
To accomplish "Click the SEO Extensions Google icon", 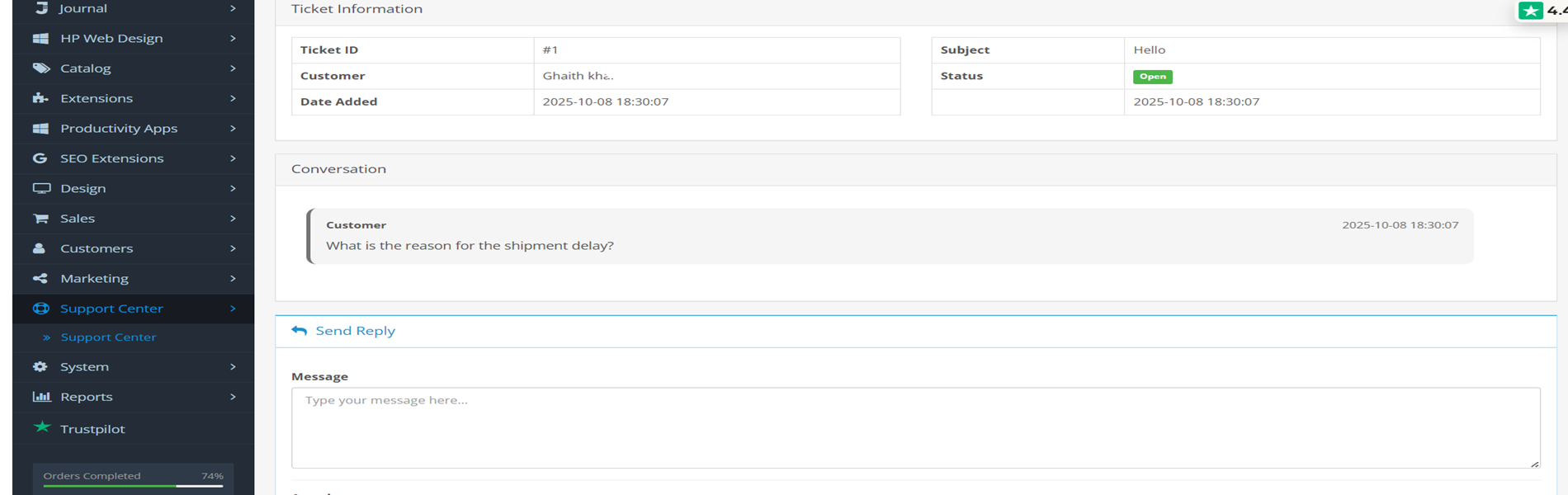I will 40,158.
